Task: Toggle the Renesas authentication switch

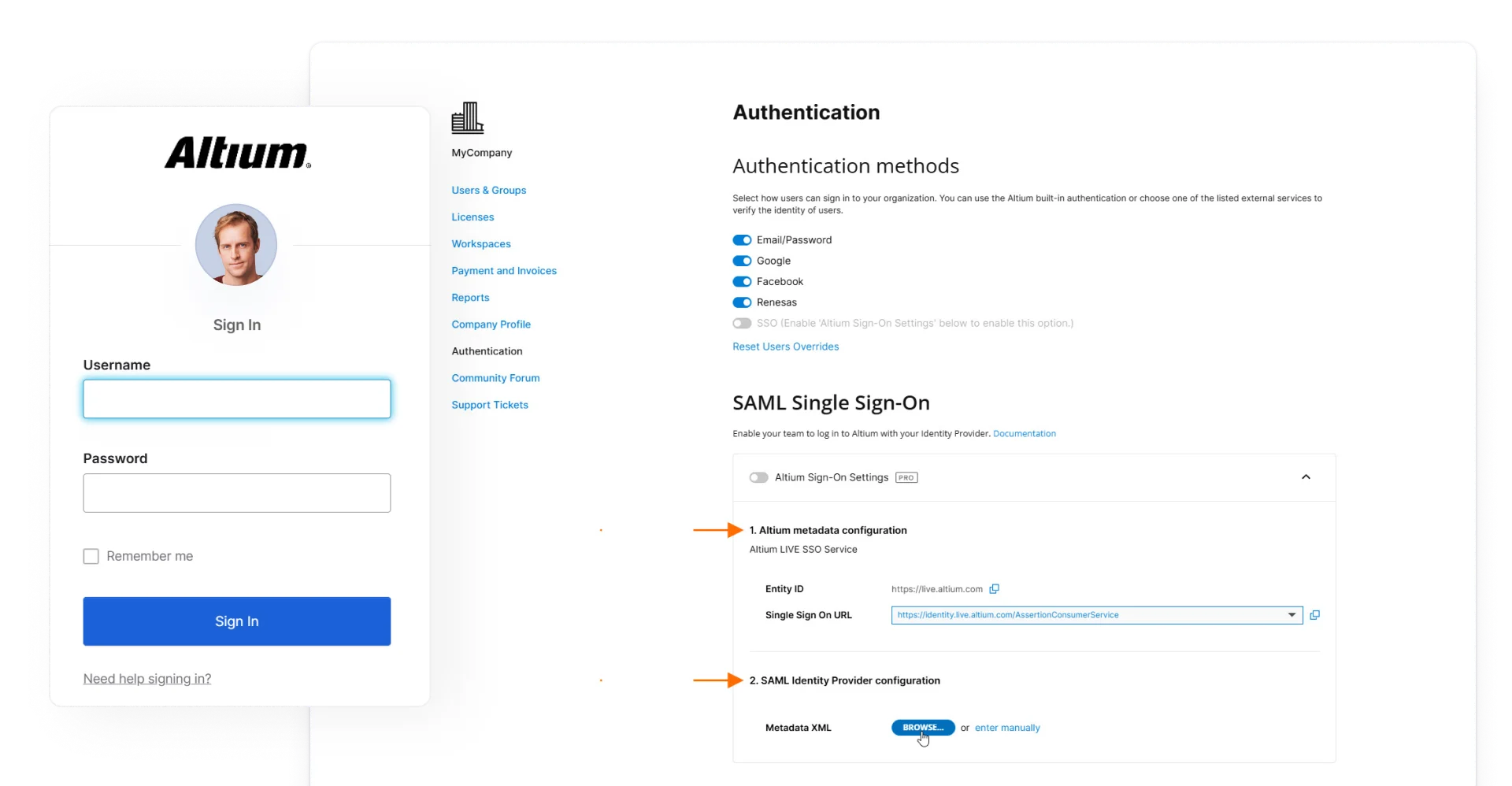Action: (x=742, y=302)
